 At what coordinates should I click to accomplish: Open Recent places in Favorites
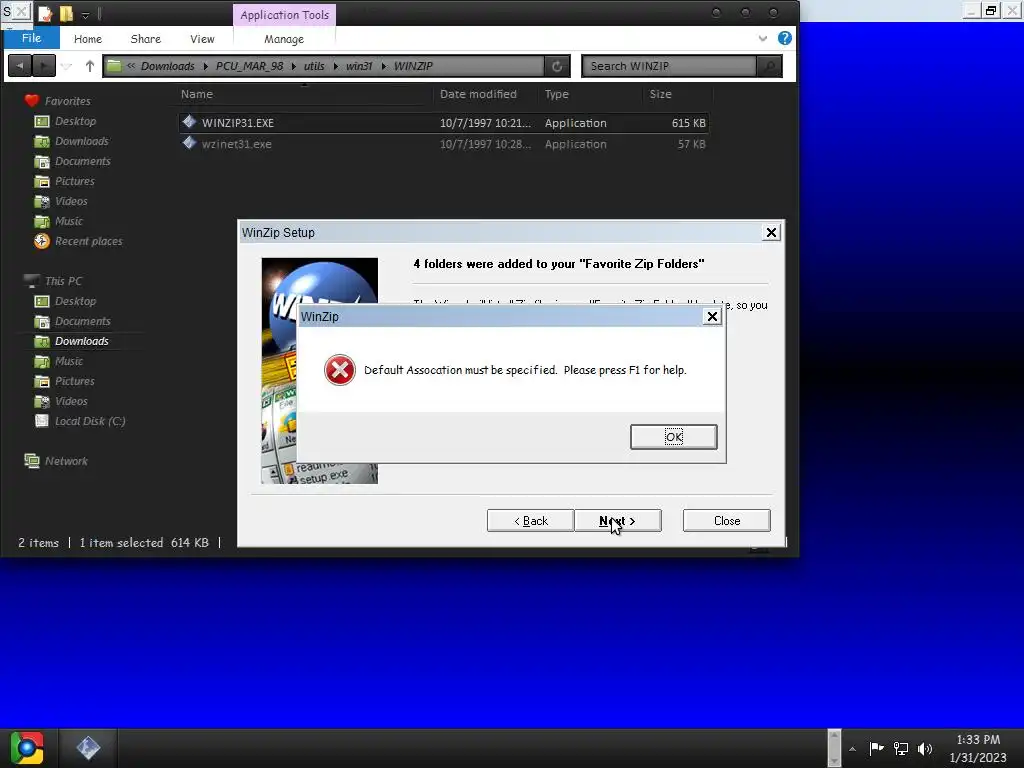[x=88, y=242]
